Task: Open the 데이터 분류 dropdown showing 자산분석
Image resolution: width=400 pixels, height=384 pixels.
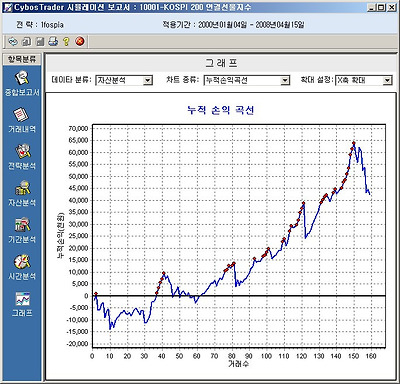Action: click(124, 80)
